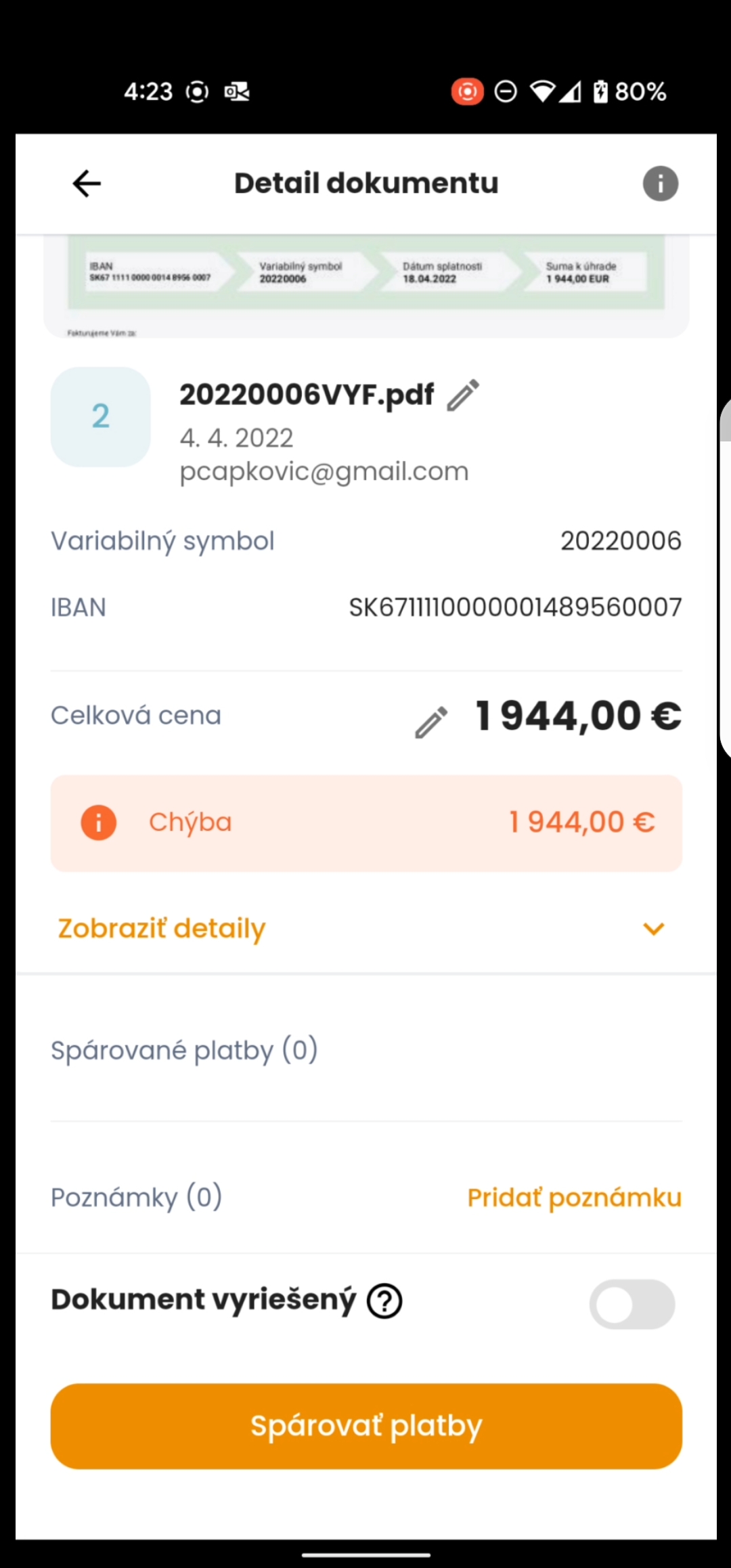Expand Zobraziť detaily chevron
Viewport: 731px width, 1568px height.
[653, 929]
